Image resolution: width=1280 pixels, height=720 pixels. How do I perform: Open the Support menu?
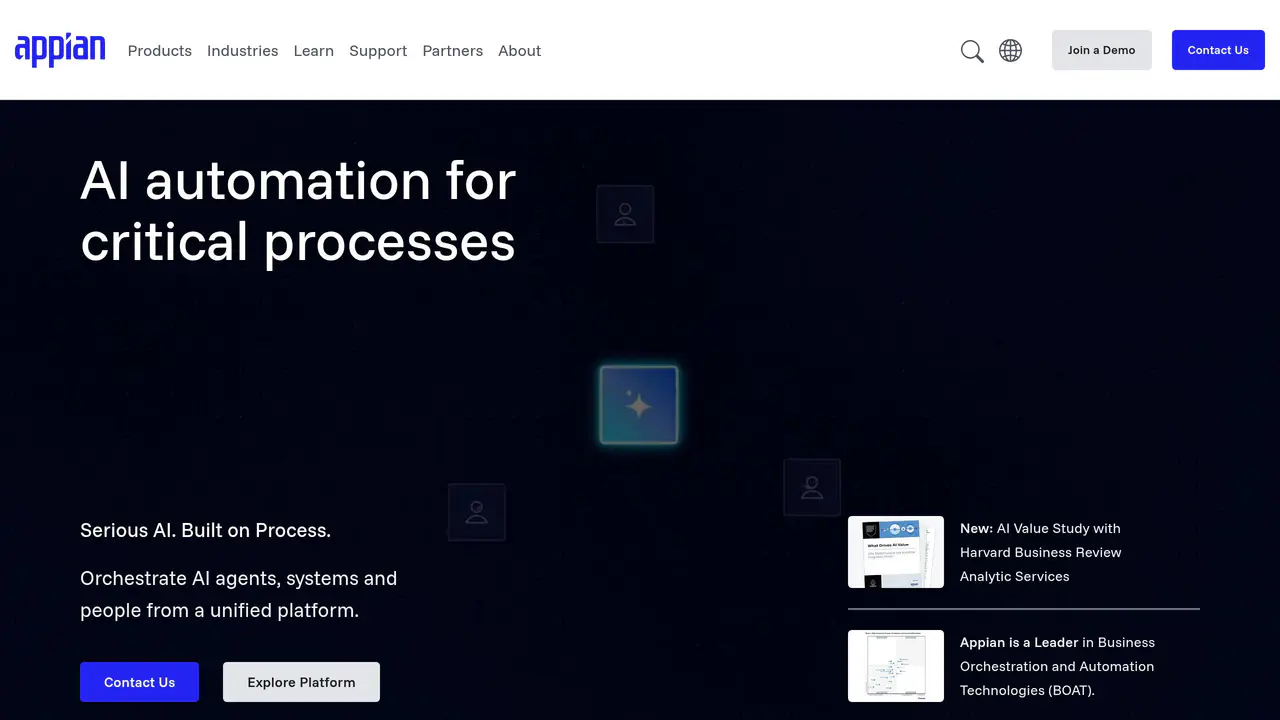click(x=378, y=51)
